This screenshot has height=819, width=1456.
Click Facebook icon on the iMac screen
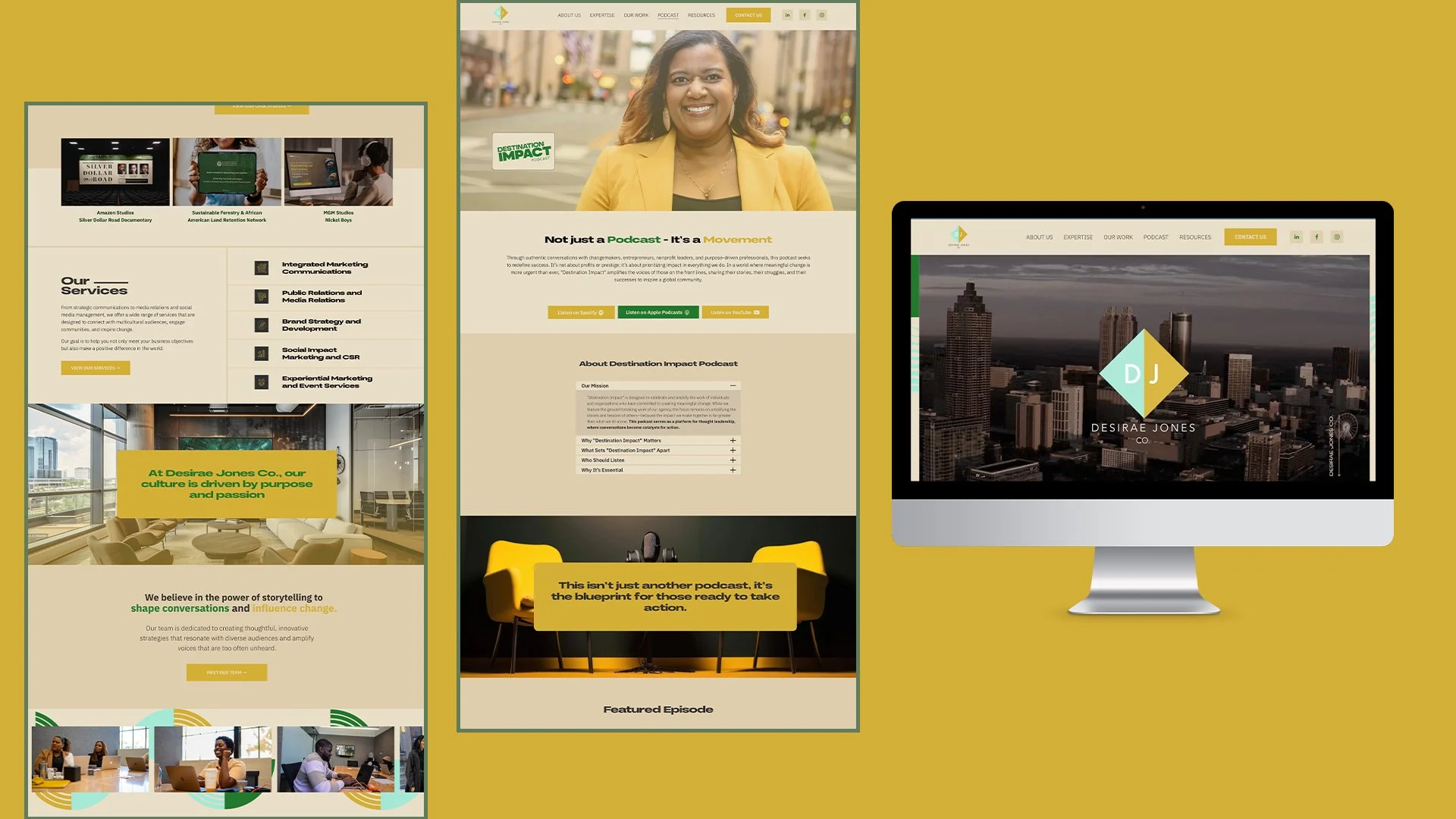pyautogui.click(x=1316, y=237)
